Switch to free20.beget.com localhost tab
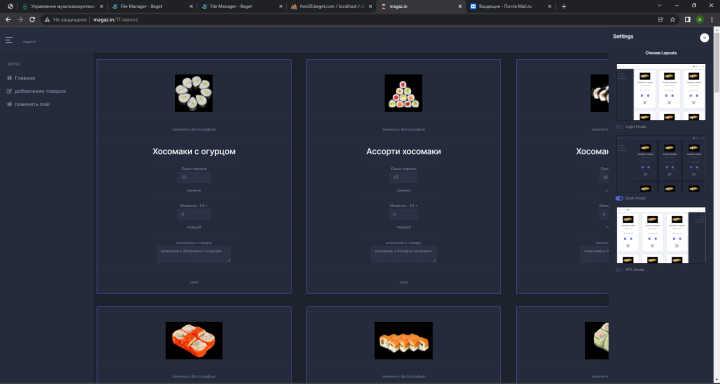 pyautogui.click(x=332, y=6)
